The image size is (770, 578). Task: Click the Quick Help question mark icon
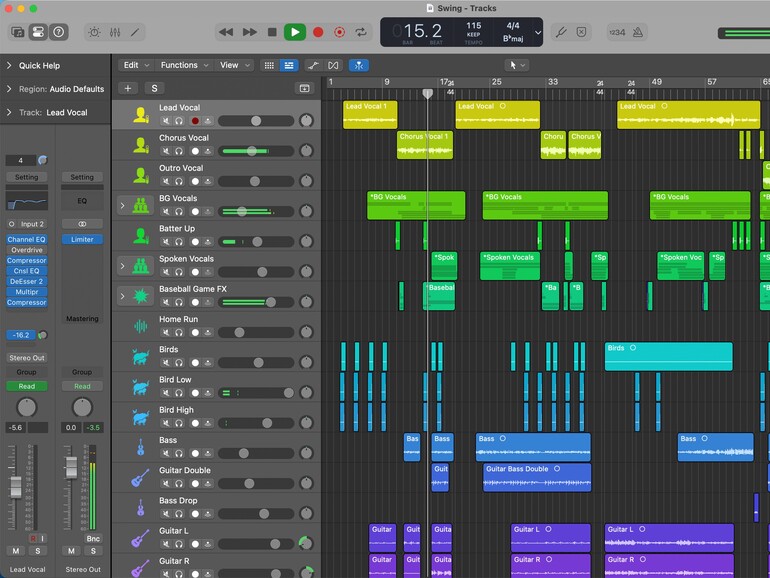coord(58,32)
